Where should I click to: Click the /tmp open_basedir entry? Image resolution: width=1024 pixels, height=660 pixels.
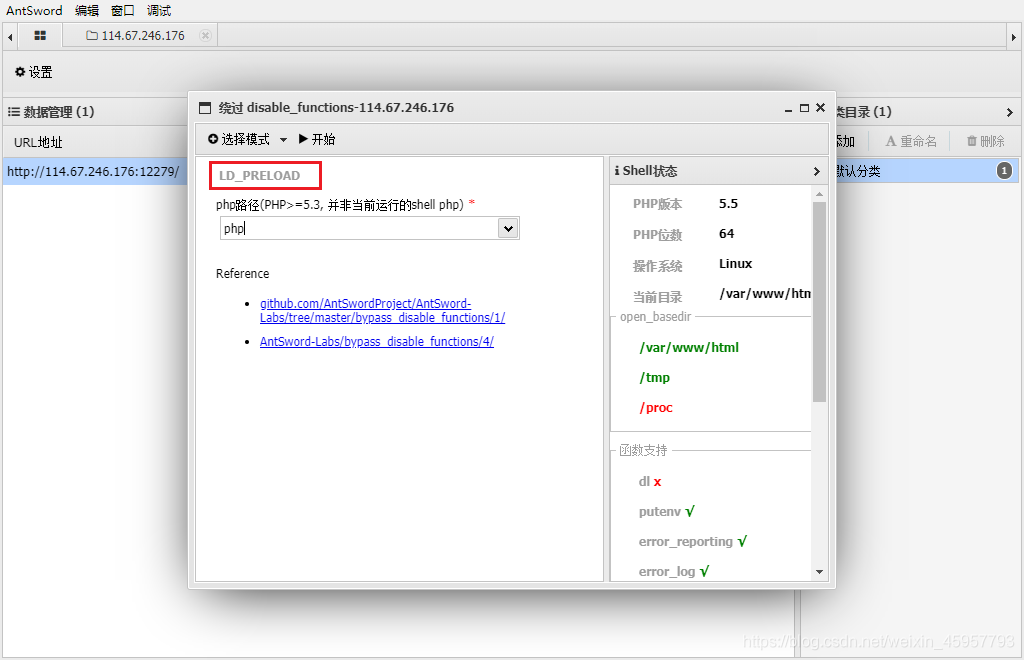tap(654, 377)
